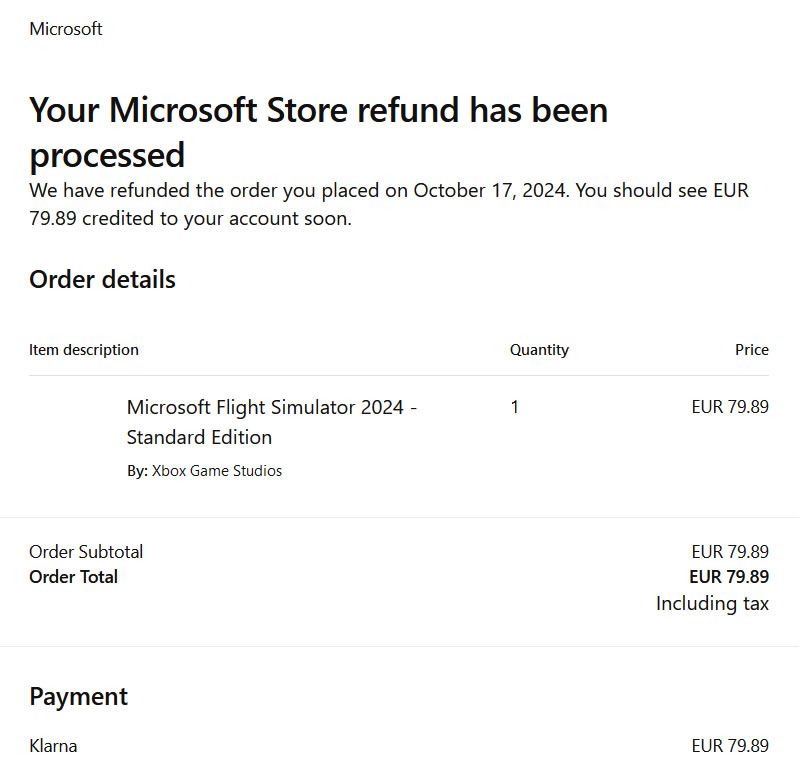Click the Payment section heading
This screenshot has height=770, width=810.
tap(78, 697)
